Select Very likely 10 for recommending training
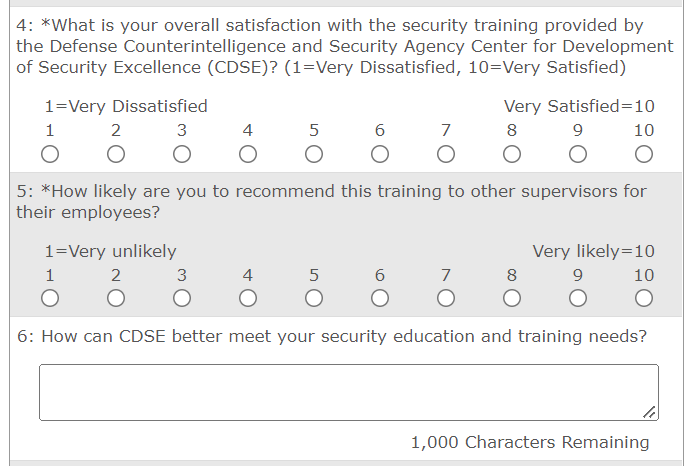The width and height of the screenshot is (689, 466). [x=644, y=298]
